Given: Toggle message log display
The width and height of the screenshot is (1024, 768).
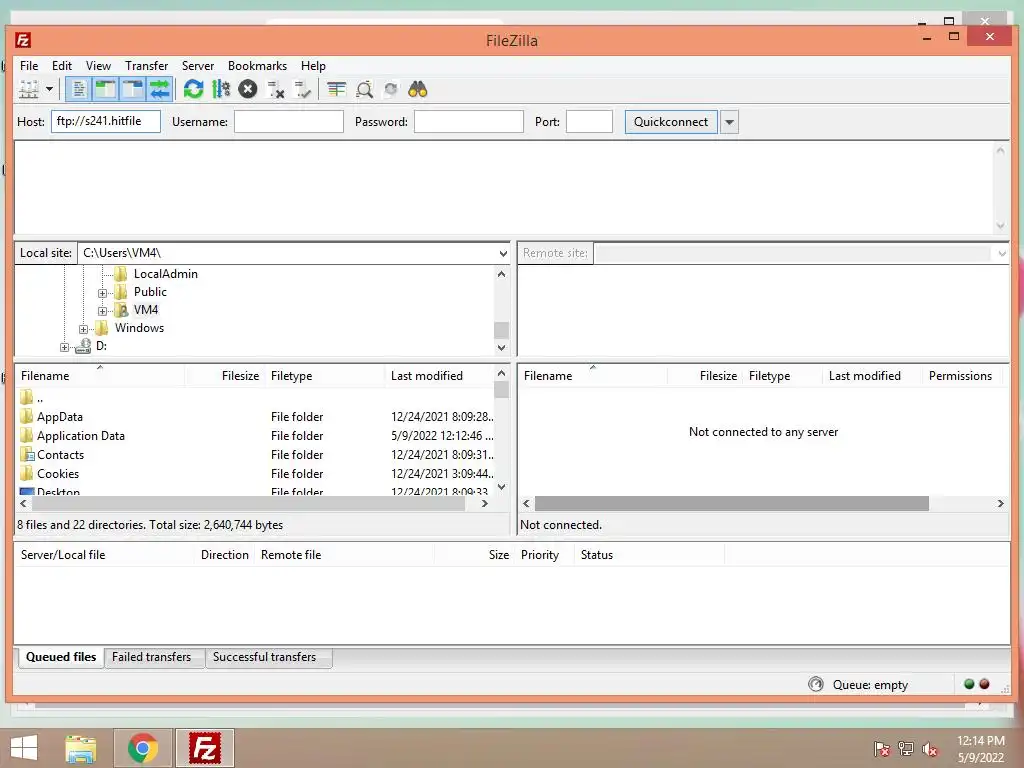Looking at the screenshot, I should [x=78, y=89].
